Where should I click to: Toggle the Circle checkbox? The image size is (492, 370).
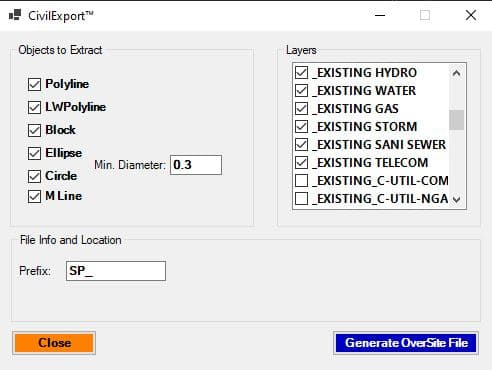[34, 176]
